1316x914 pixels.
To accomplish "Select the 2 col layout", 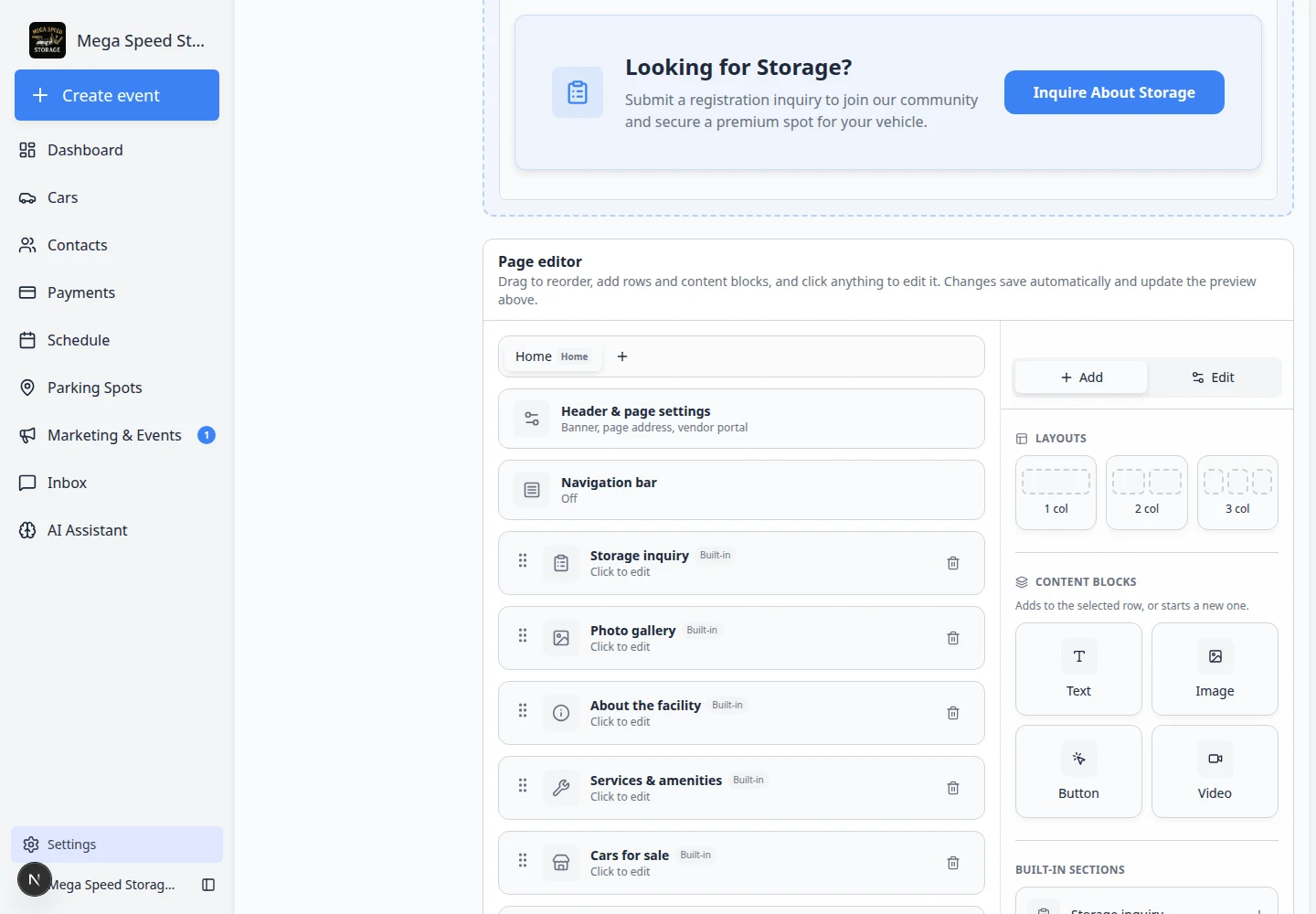I will click(x=1147, y=493).
